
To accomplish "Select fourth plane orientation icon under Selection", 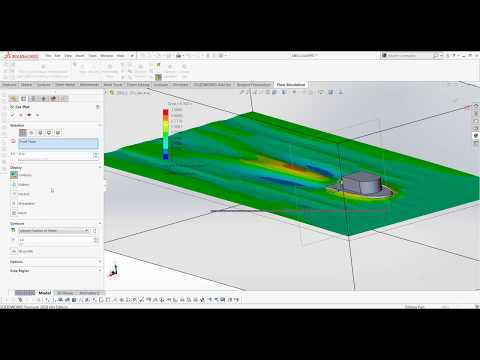I will (49, 133).
